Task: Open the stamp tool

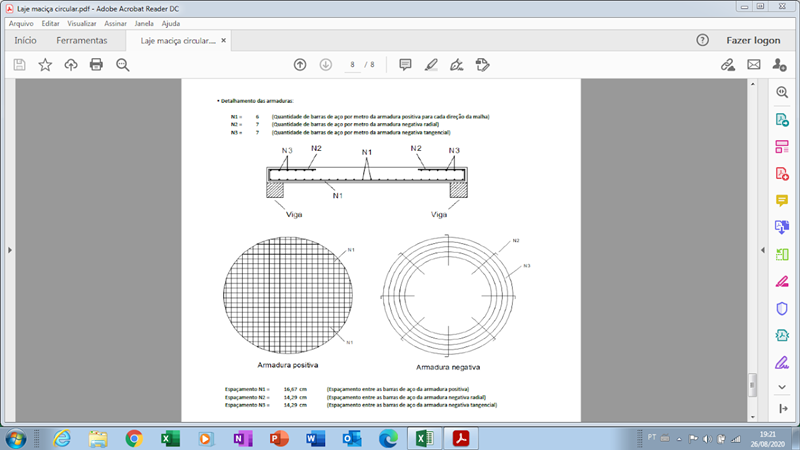Action: click(x=482, y=65)
